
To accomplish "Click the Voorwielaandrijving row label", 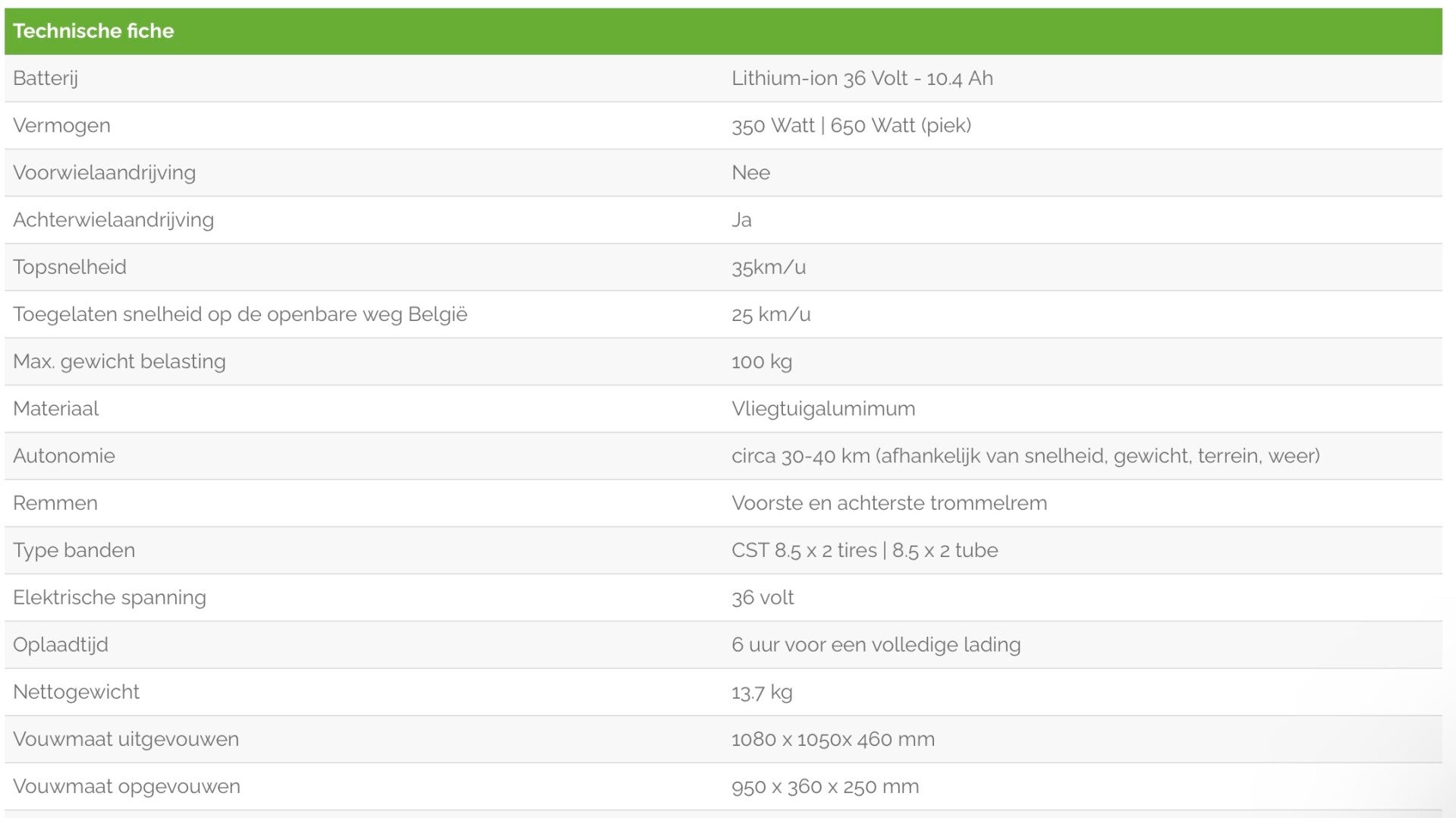I will coord(104,172).
